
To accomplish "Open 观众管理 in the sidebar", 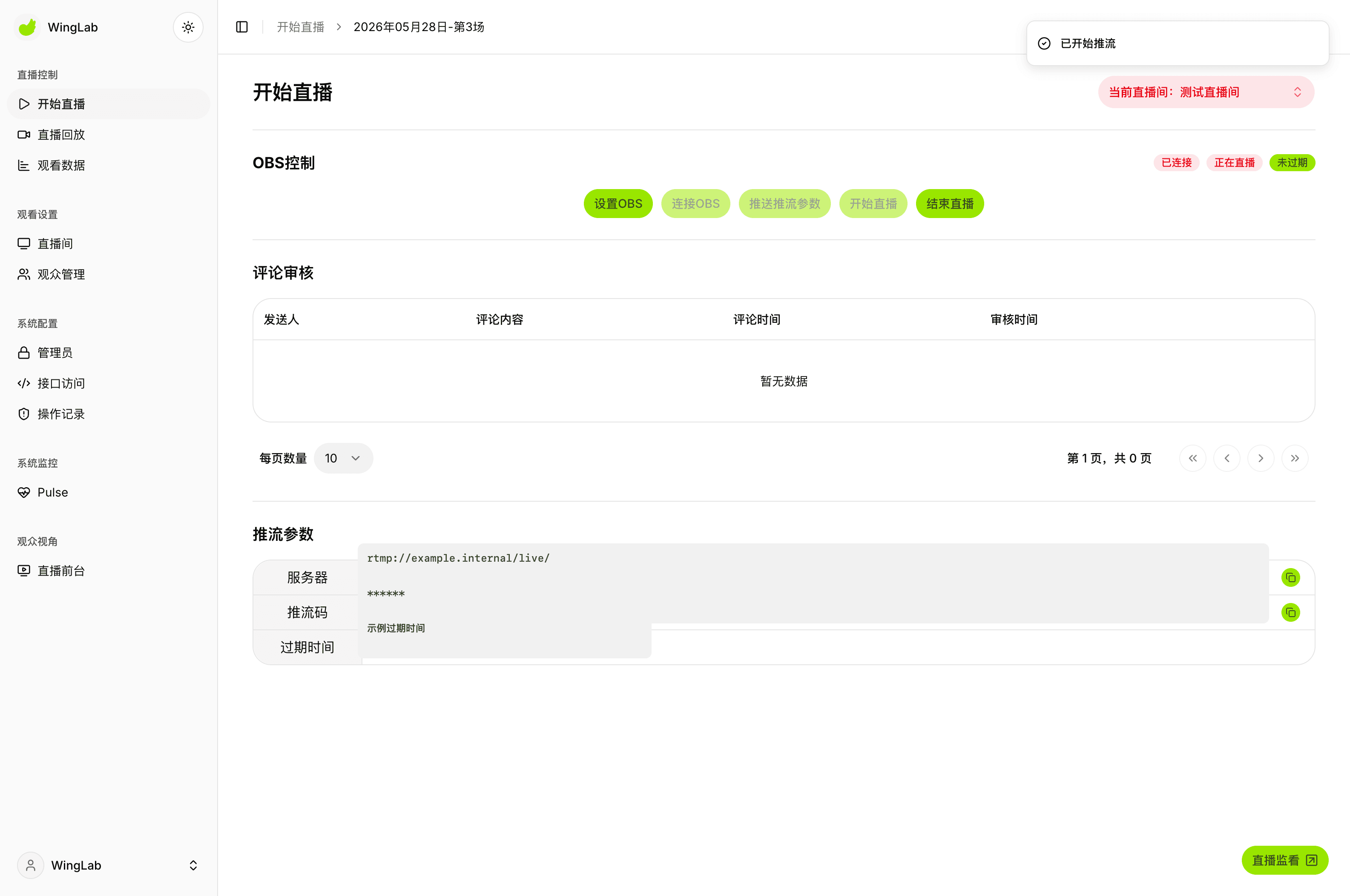I will [109, 274].
